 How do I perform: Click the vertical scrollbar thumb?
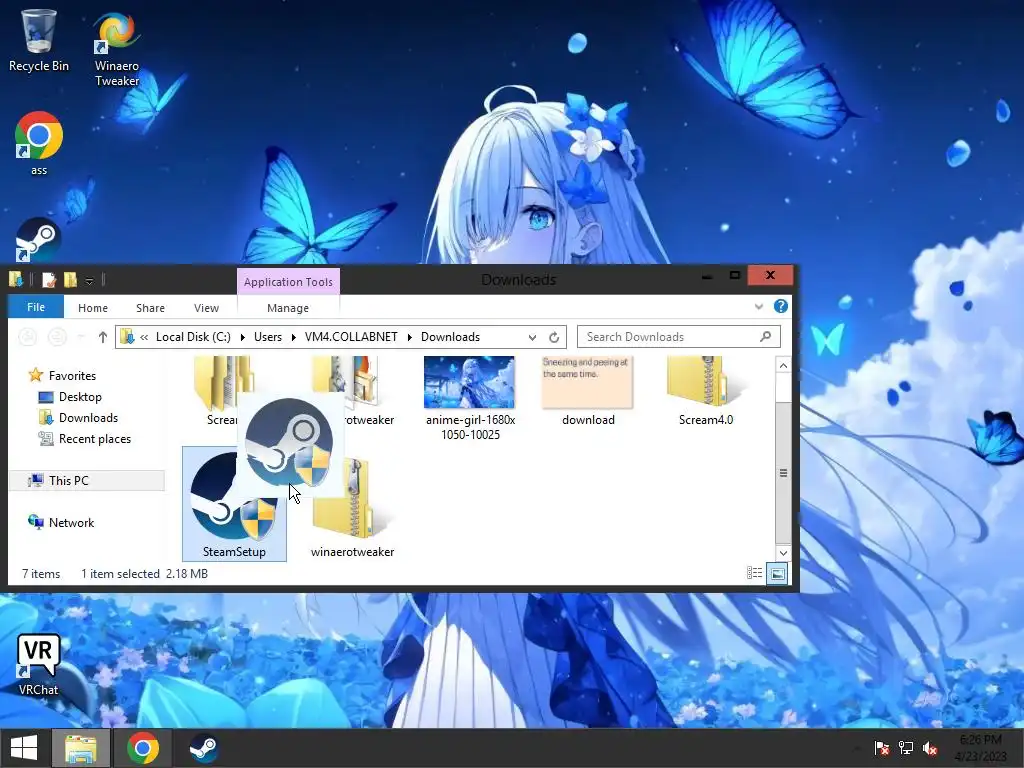[783, 473]
